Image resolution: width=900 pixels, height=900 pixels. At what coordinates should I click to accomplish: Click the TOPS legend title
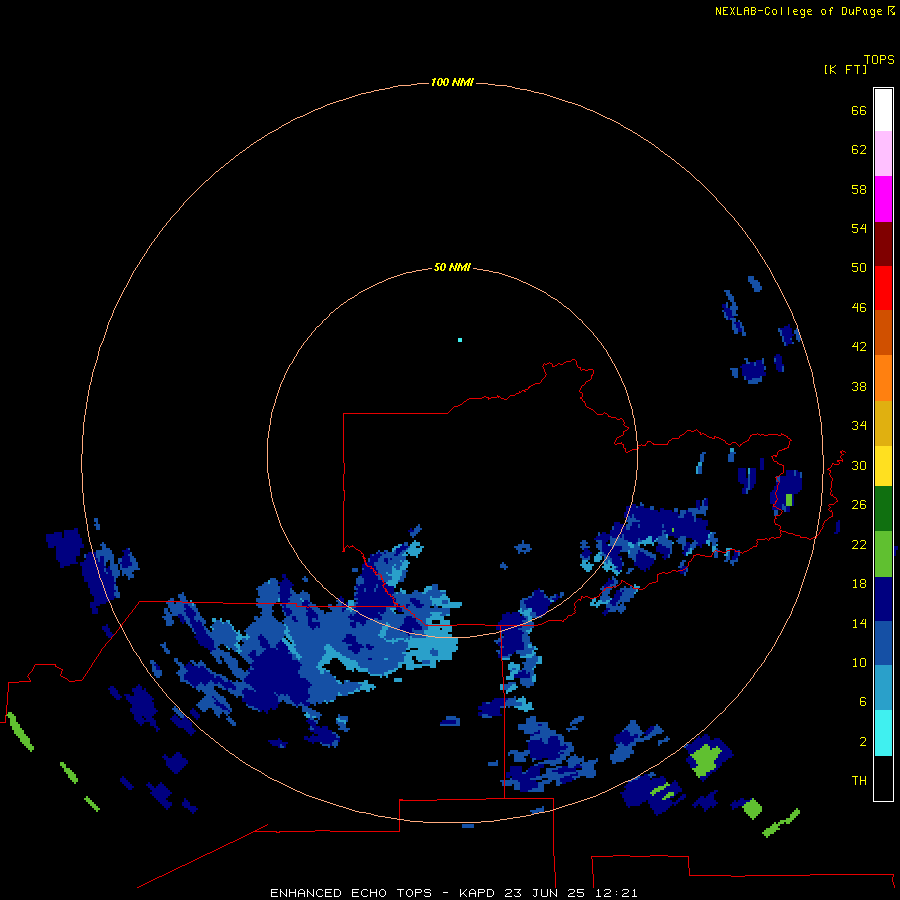pos(879,60)
